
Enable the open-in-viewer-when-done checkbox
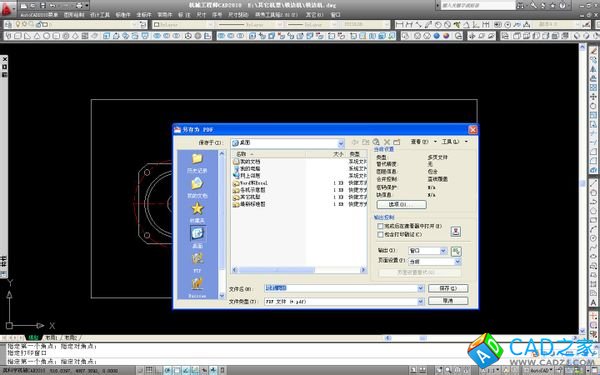tap(380, 227)
